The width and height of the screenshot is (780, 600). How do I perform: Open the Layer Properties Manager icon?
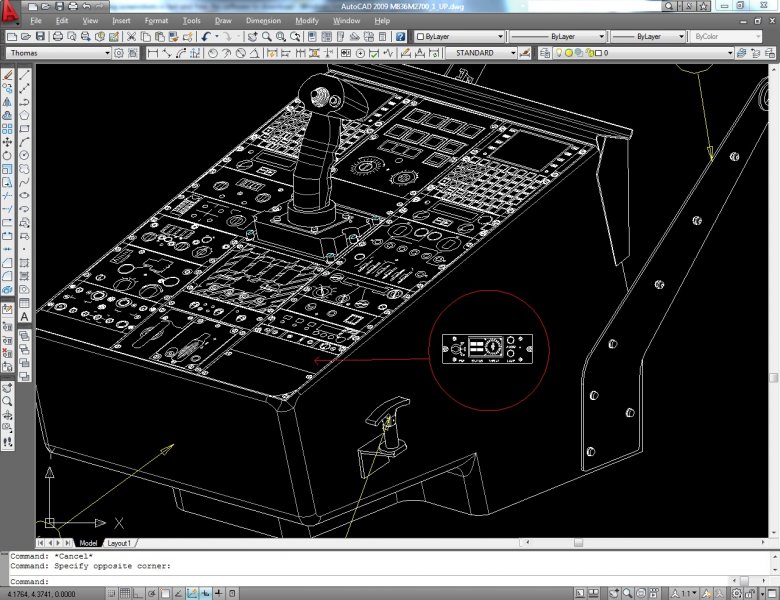coord(545,53)
